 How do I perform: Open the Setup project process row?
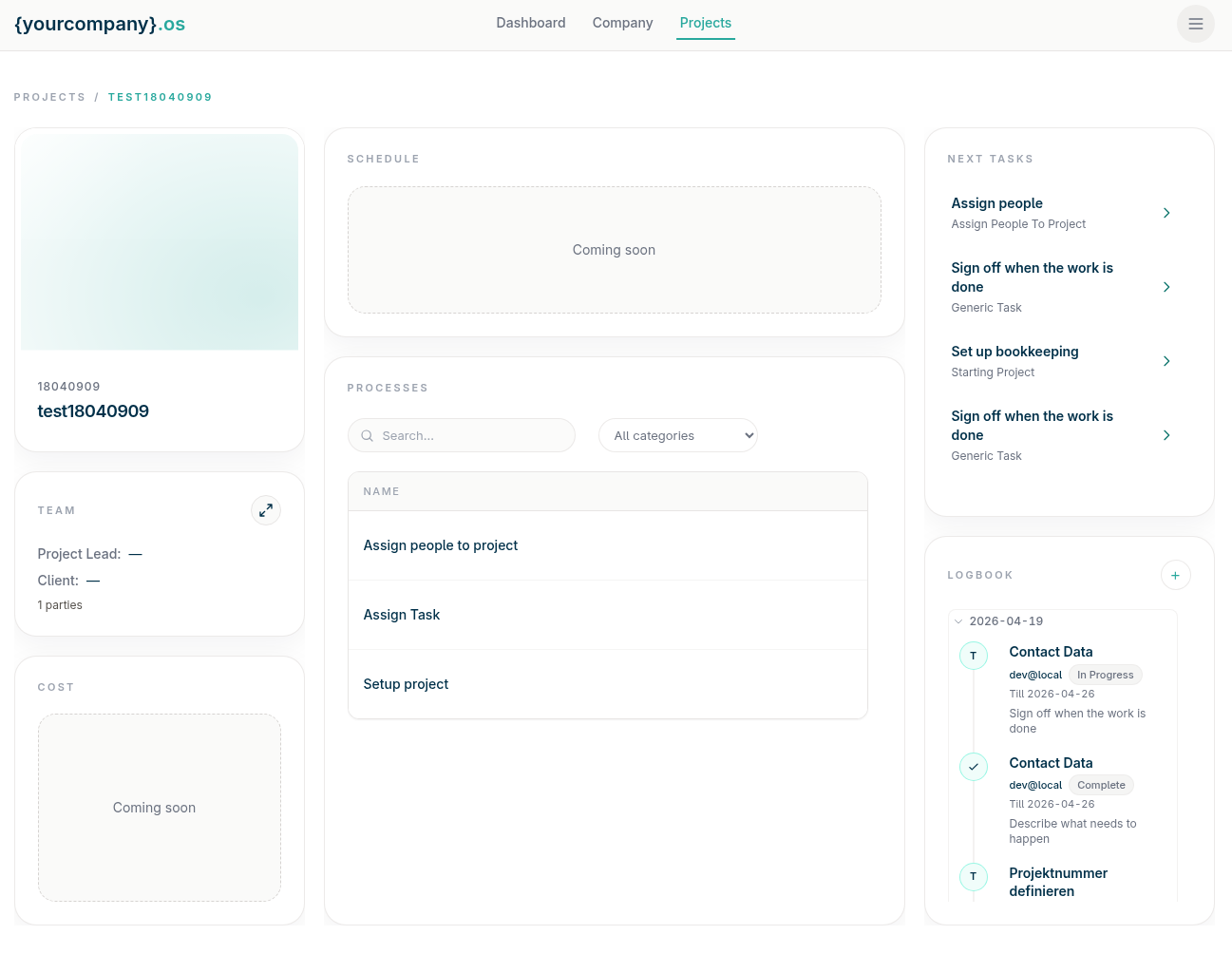[x=608, y=684]
